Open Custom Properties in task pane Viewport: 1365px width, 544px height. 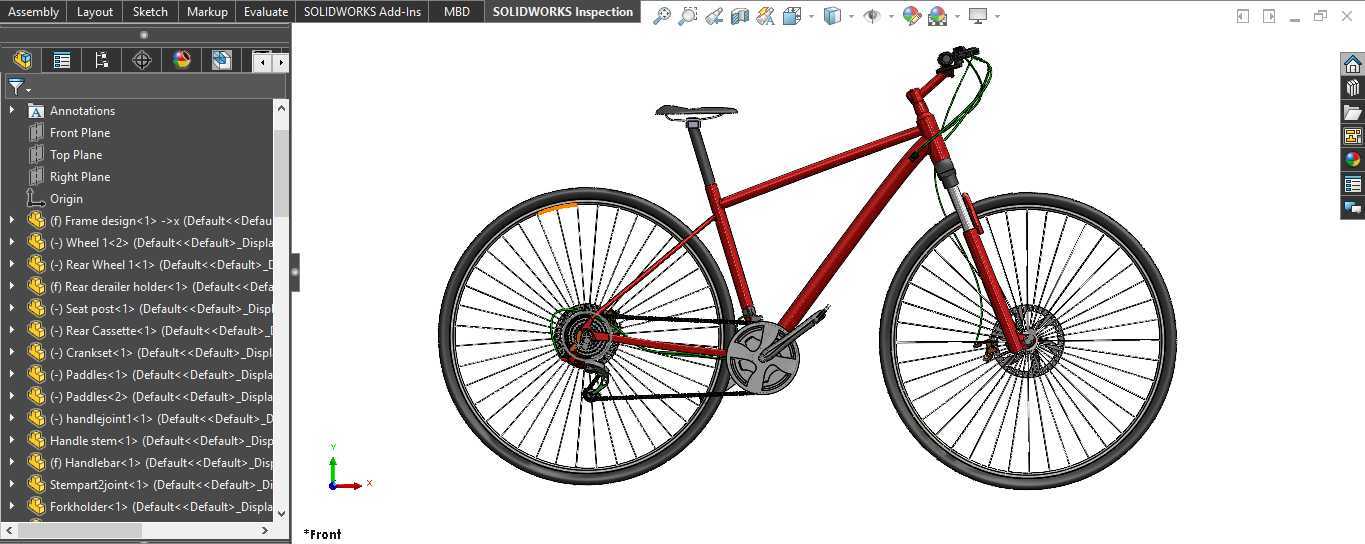pos(1352,184)
